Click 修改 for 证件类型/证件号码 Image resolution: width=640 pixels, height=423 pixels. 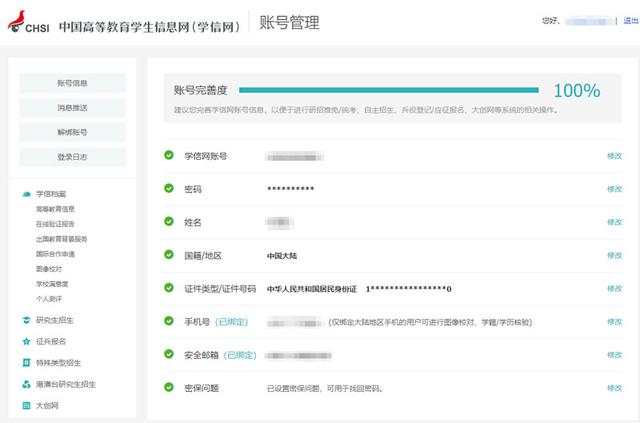pyautogui.click(x=614, y=289)
